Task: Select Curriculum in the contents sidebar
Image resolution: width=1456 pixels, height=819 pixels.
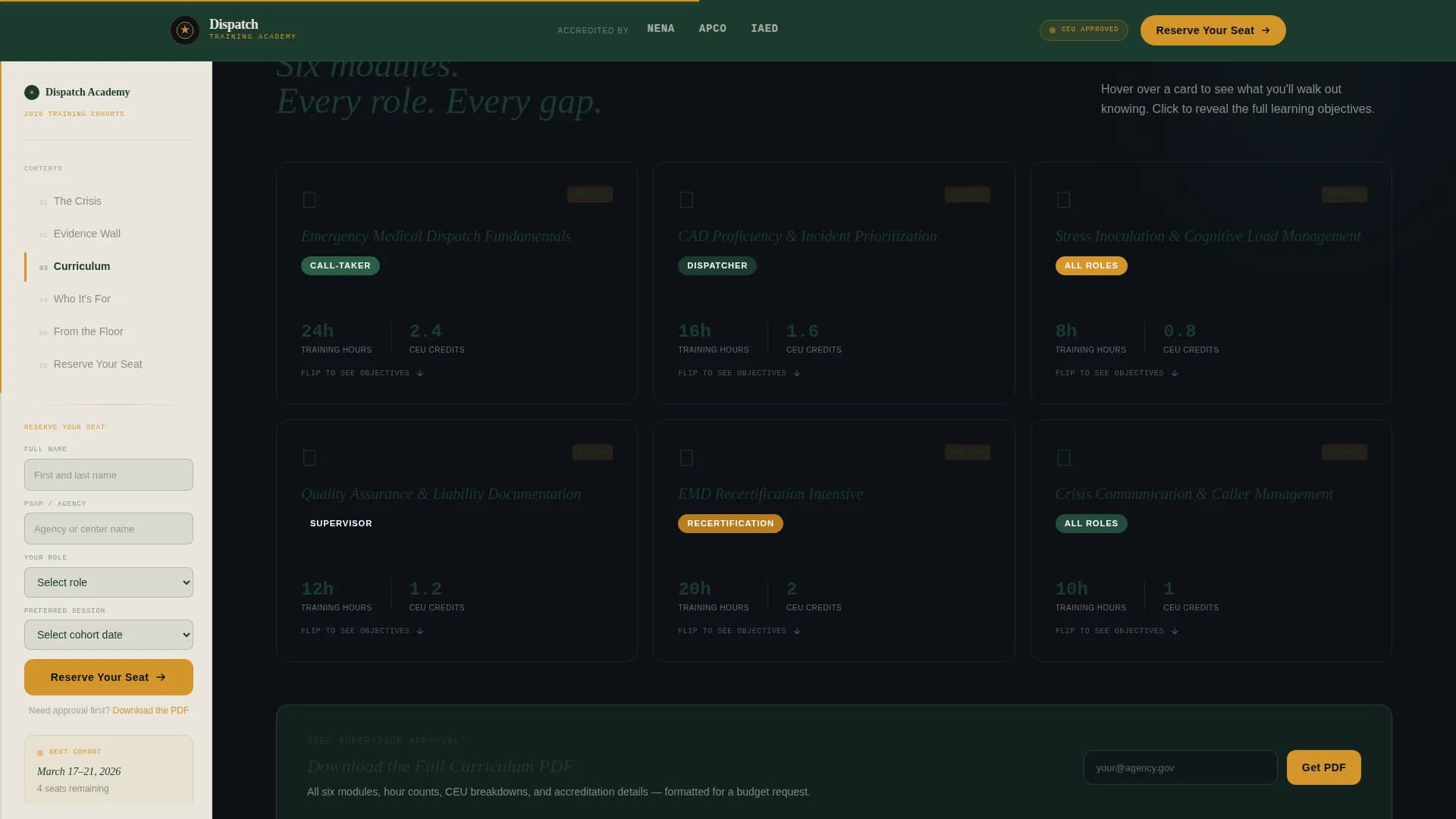Action: (x=81, y=266)
